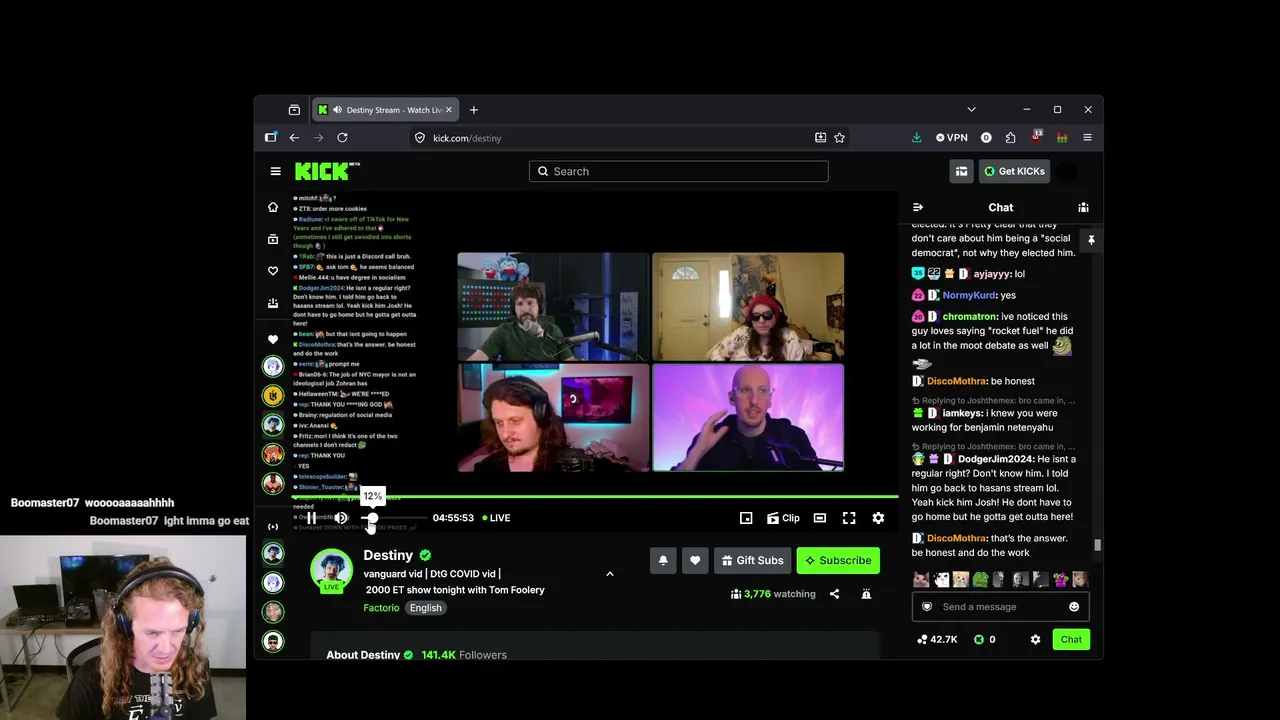Focus the Send a message field
The image size is (1280, 720).
[1001, 607]
